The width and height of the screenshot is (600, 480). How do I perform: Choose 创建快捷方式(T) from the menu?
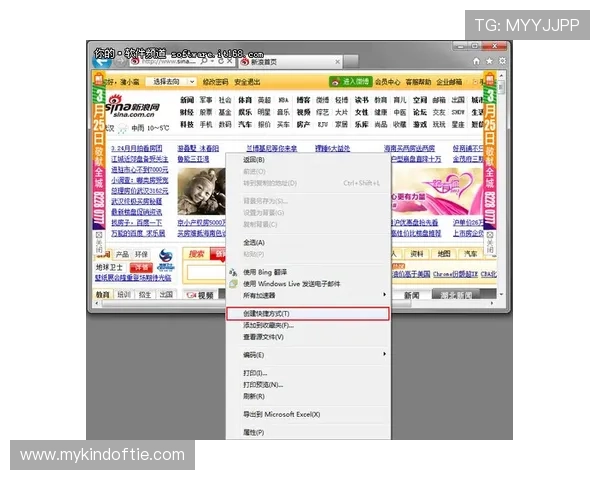click(308, 313)
